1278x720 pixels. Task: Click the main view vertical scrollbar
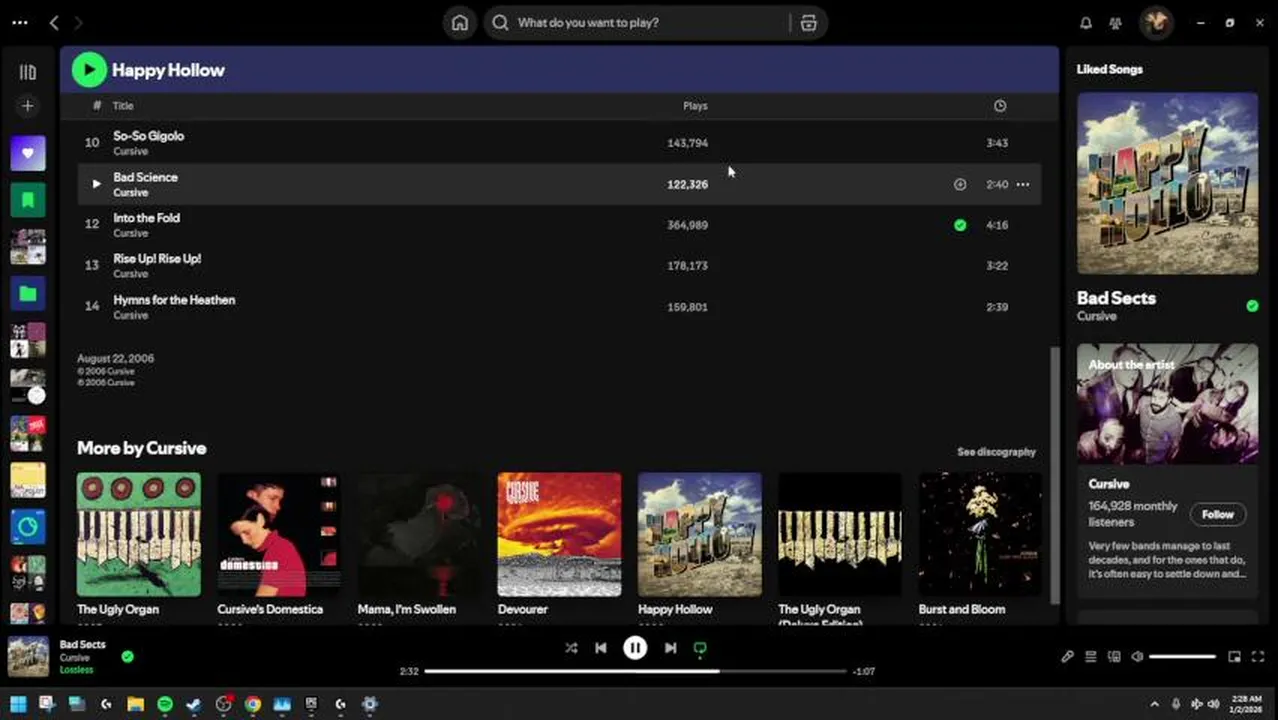pyautogui.click(x=1053, y=475)
